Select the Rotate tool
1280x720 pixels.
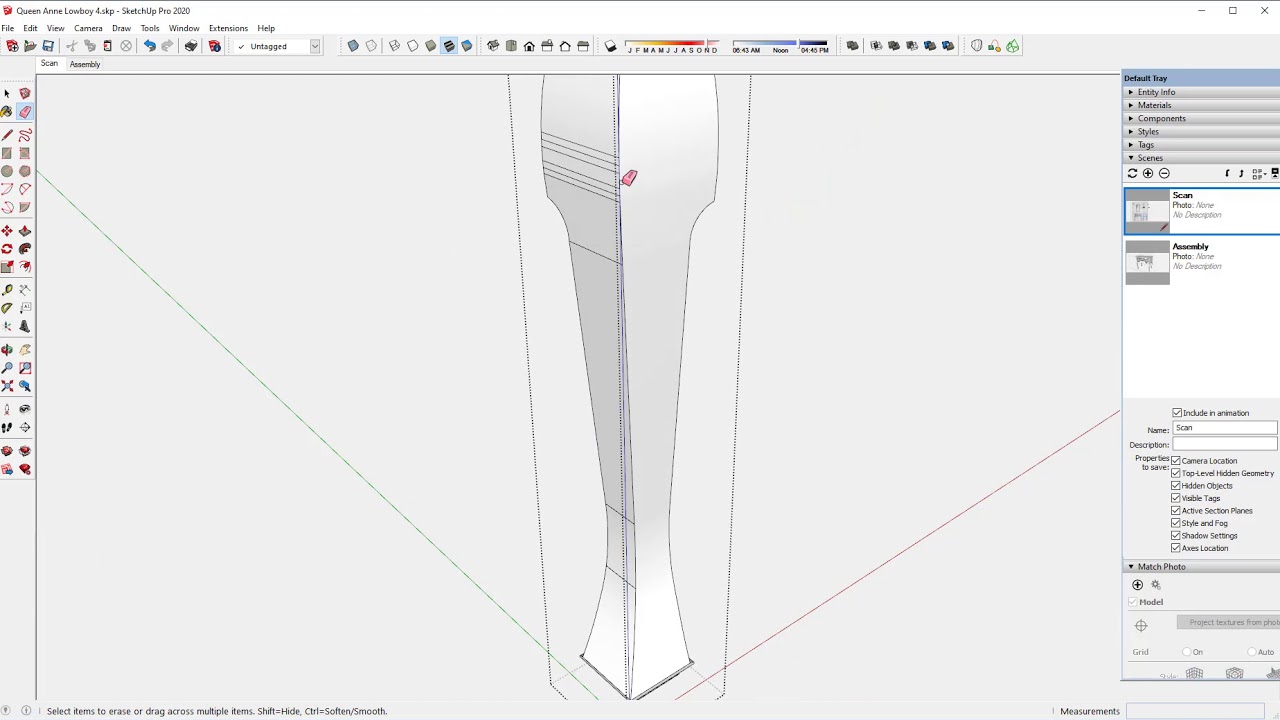point(7,249)
